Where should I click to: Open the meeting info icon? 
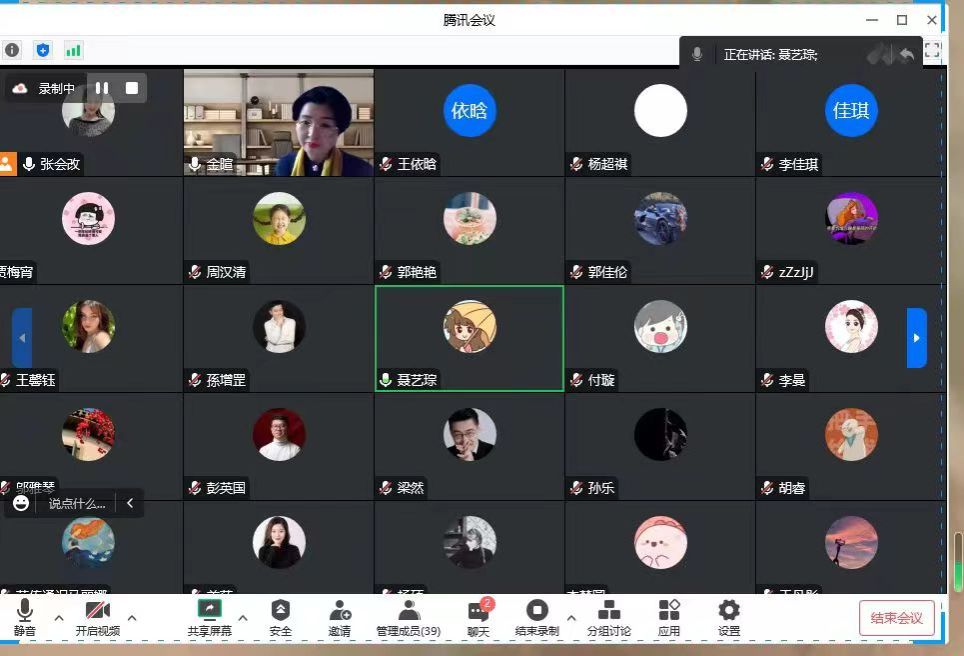pos(12,50)
